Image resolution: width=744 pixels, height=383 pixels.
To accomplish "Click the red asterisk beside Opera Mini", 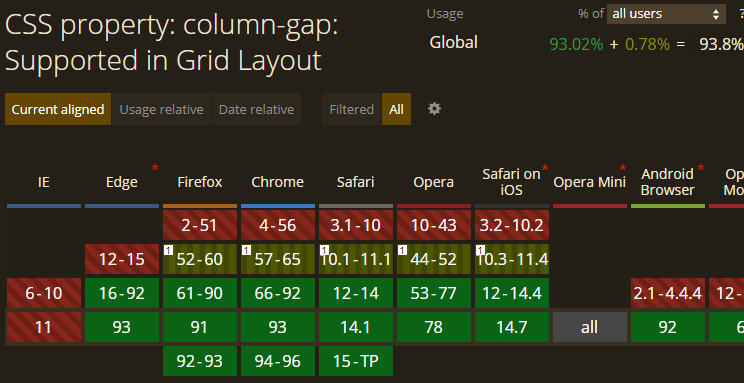I will pyautogui.click(x=623, y=168).
